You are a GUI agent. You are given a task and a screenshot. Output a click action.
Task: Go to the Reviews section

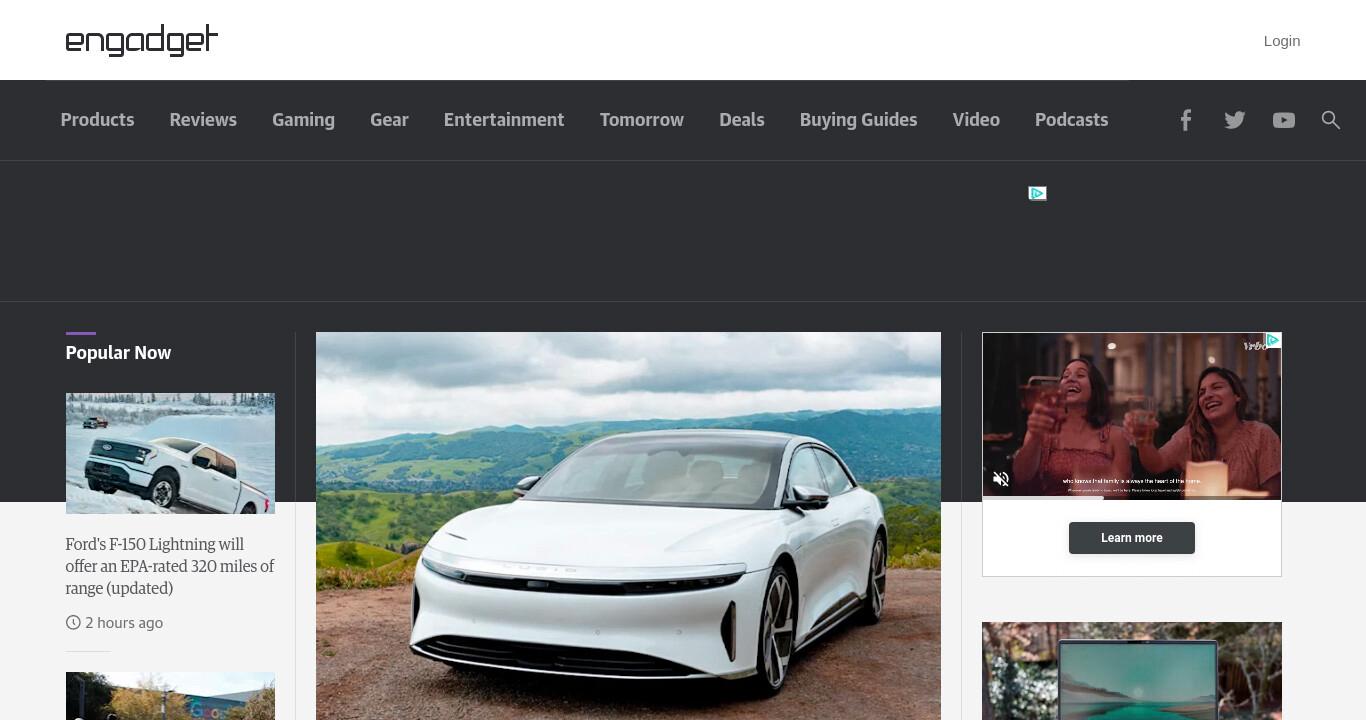203,120
